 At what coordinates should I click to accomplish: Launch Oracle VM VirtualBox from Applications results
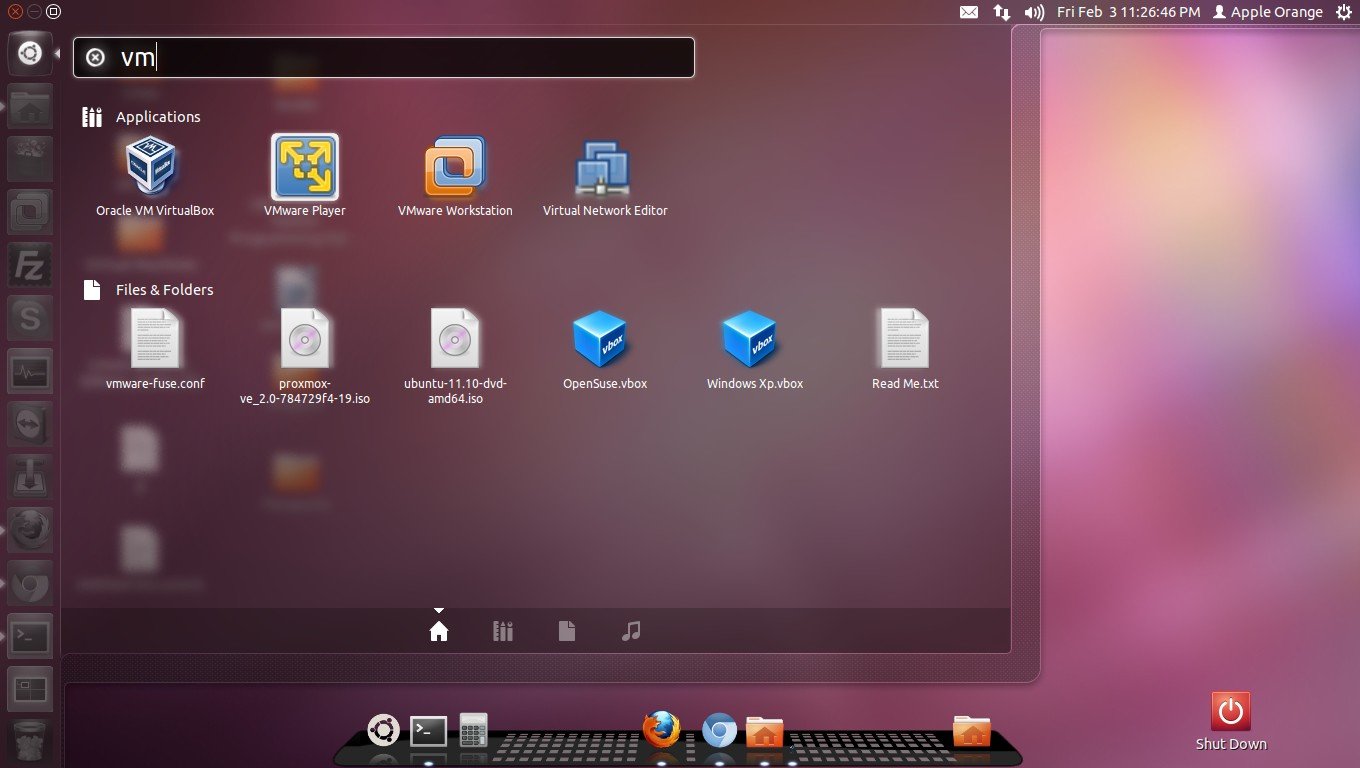coord(154,177)
